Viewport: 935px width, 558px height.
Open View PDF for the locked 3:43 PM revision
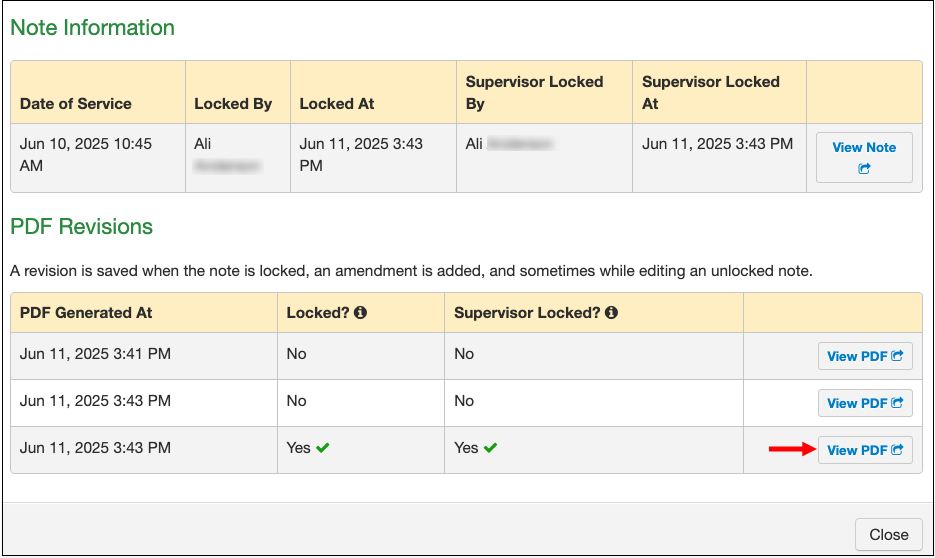(865, 450)
